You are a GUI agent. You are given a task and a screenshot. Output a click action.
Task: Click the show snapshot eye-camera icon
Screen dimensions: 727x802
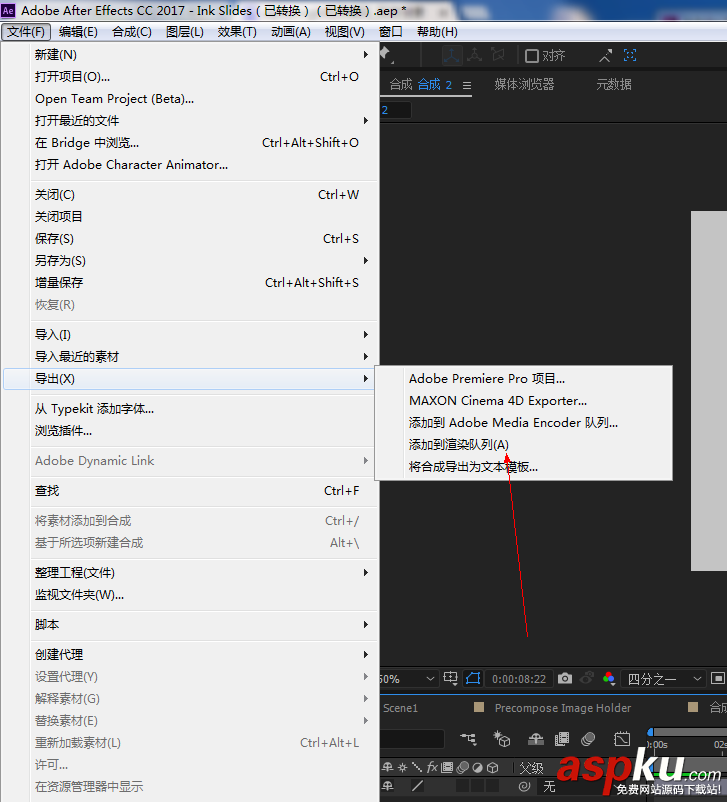pos(586,678)
